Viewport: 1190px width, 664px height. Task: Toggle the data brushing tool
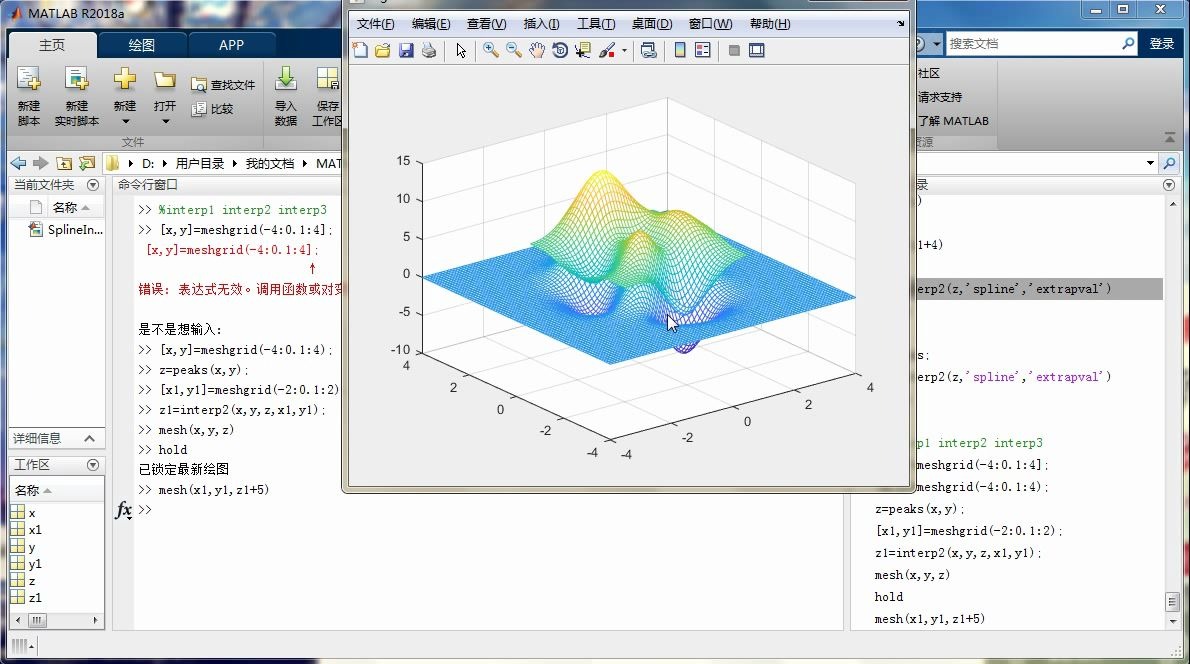coord(604,50)
